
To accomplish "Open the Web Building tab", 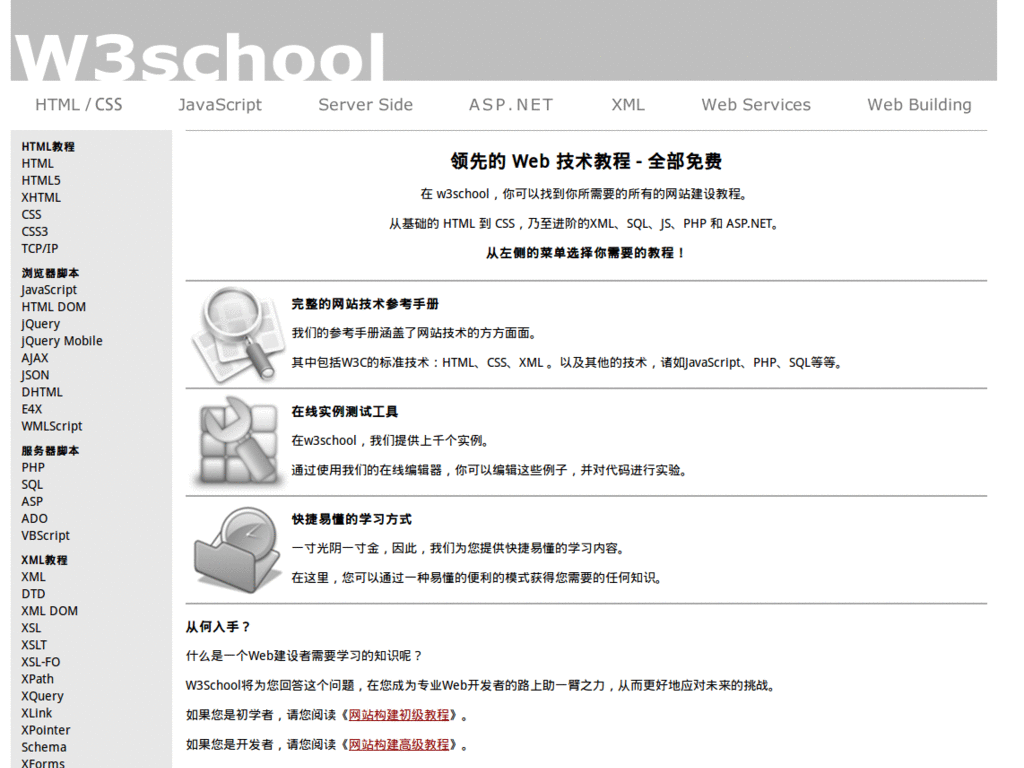I will tap(919, 104).
